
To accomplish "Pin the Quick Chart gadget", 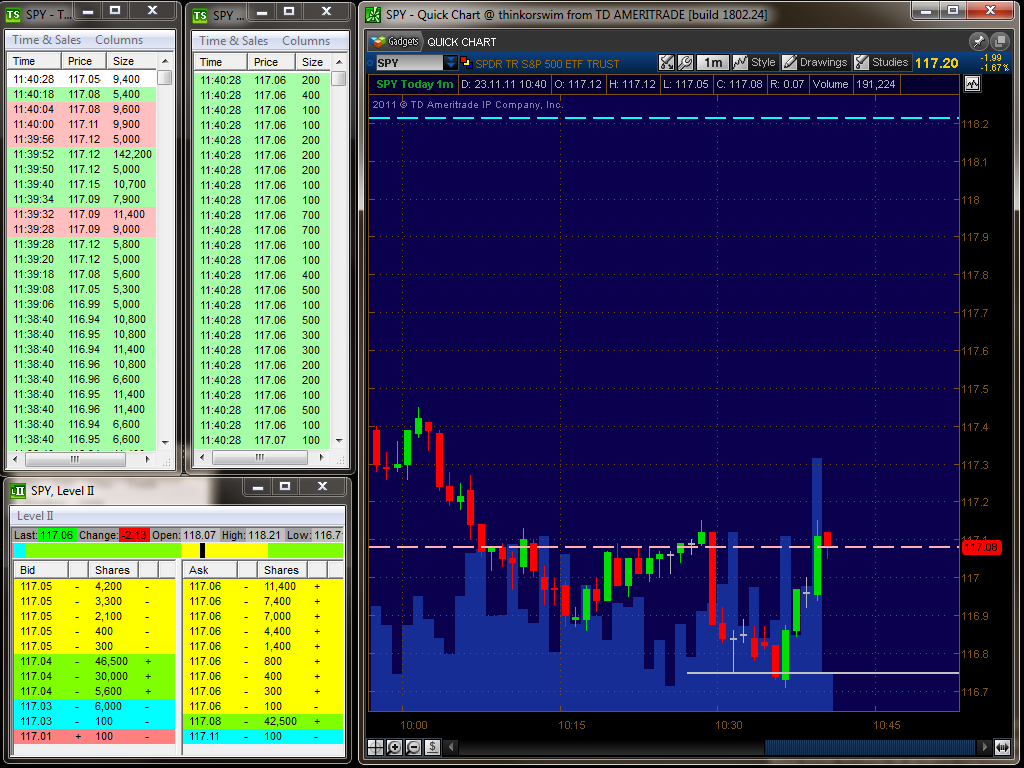I will pos(978,41).
